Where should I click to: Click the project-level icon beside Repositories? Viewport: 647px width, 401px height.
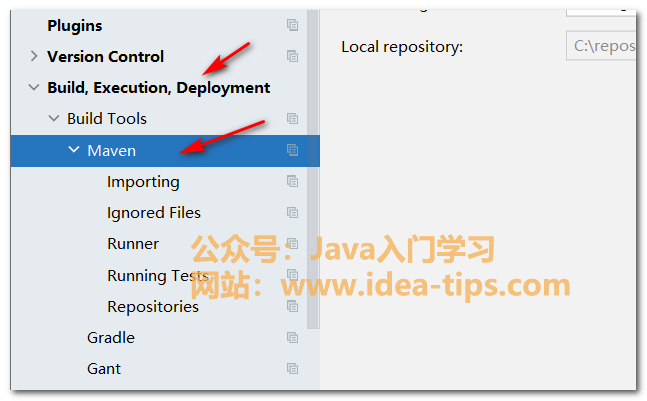tap(292, 307)
